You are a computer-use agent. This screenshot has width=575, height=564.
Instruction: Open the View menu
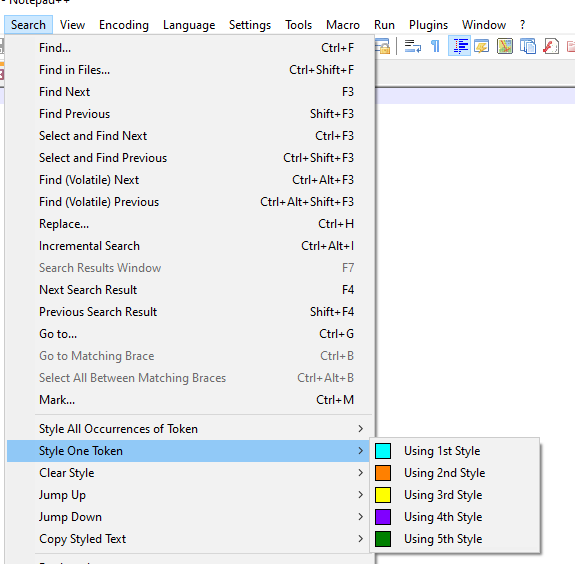[72, 25]
